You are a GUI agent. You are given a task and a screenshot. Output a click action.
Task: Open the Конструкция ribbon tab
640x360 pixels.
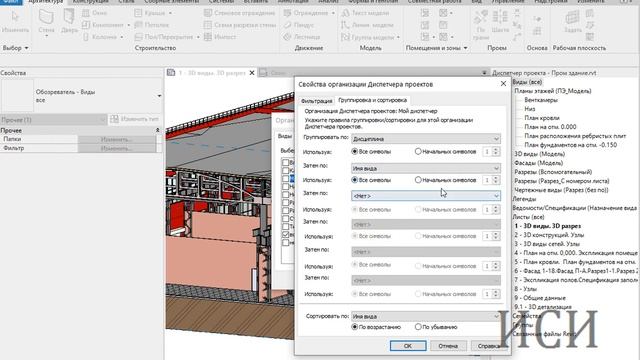coord(90,2)
